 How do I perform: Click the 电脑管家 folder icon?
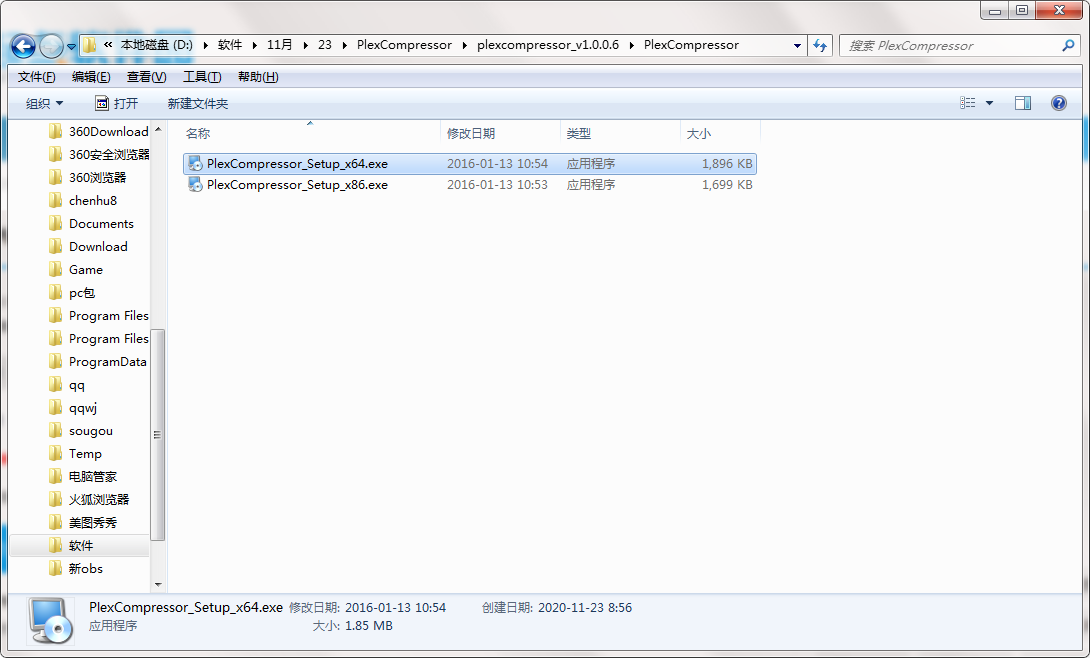click(56, 476)
